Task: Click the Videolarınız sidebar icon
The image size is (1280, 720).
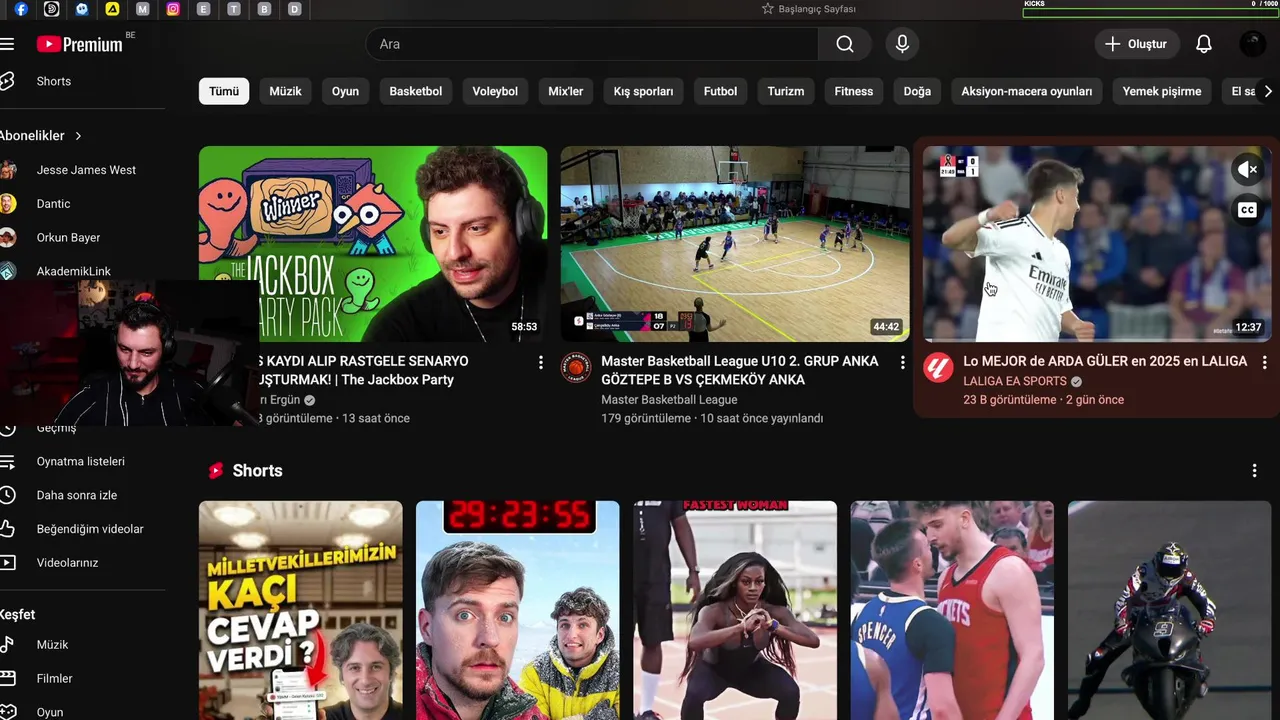Action: pos(8,563)
